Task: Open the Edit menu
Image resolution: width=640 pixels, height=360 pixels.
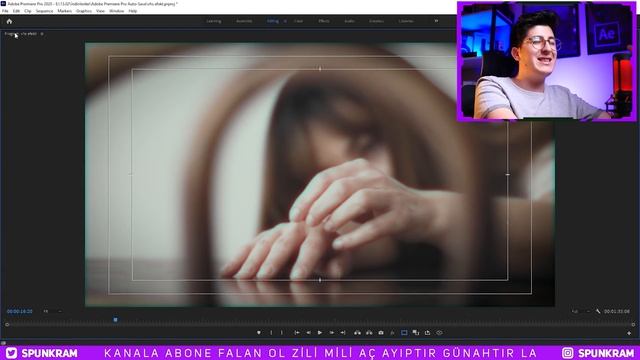Action: point(16,11)
